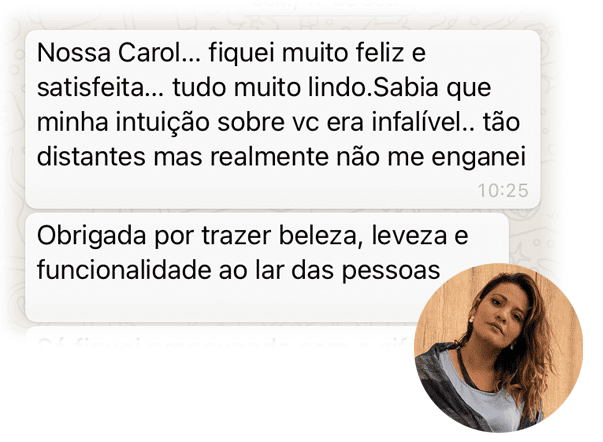Click the word 'Obrigada' in the second bubble
This screenshot has width=603, height=442.
click(x=91, y=237)
